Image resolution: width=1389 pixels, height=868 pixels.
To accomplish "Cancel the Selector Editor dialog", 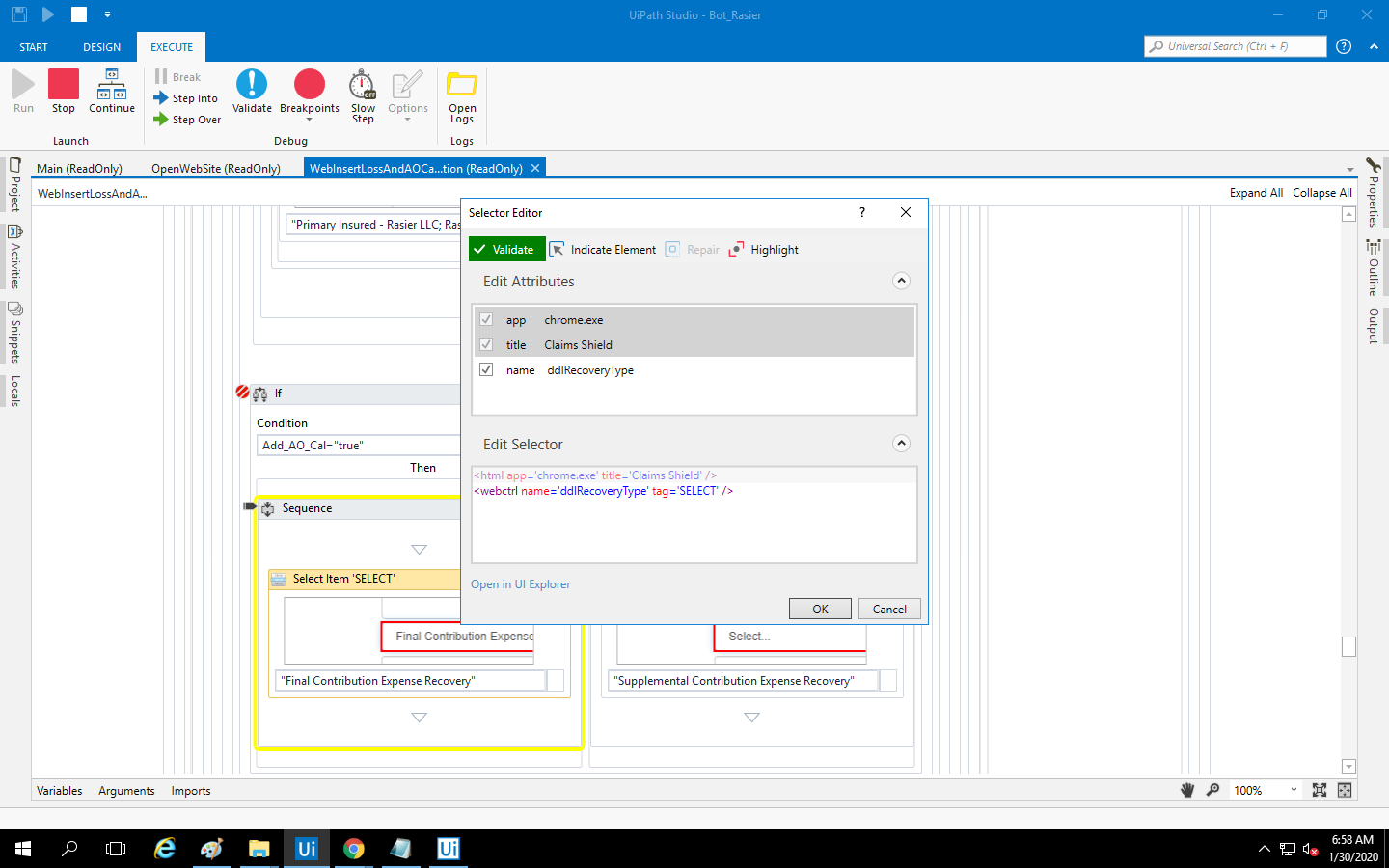I will click(889, 609).
